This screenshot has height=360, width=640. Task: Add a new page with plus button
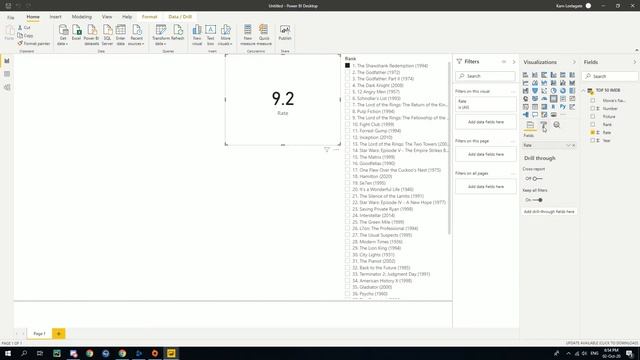click(x=58, y=333)
